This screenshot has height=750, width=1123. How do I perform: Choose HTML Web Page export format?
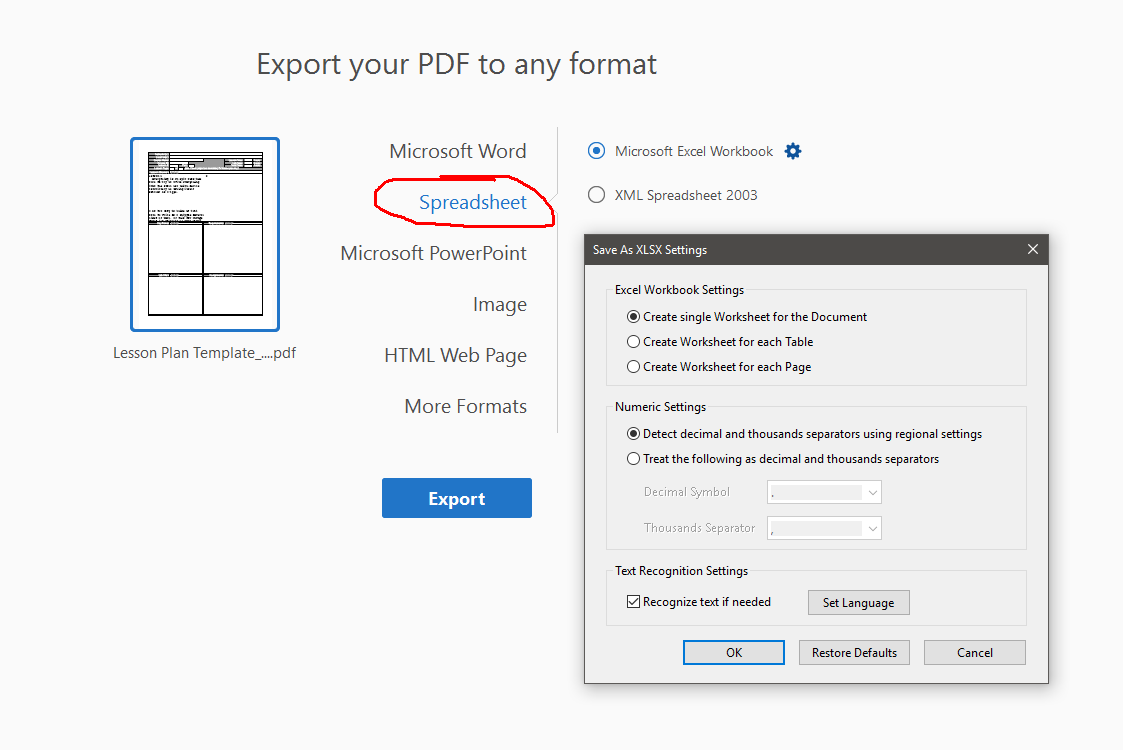(455, 356)
